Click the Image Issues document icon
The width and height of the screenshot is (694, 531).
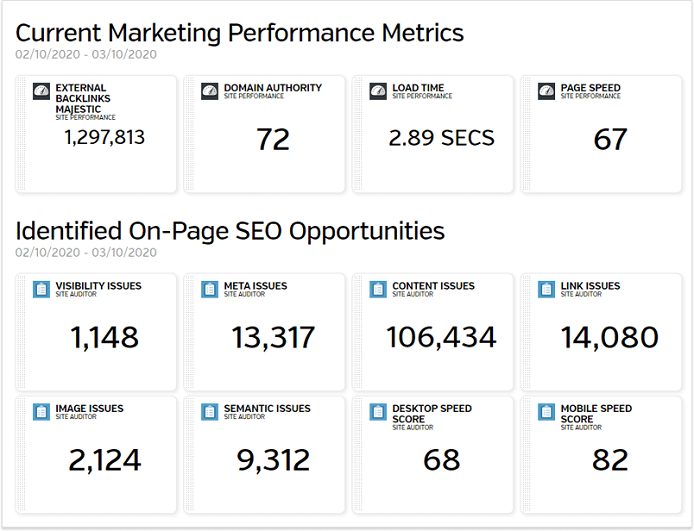(41, 412)
